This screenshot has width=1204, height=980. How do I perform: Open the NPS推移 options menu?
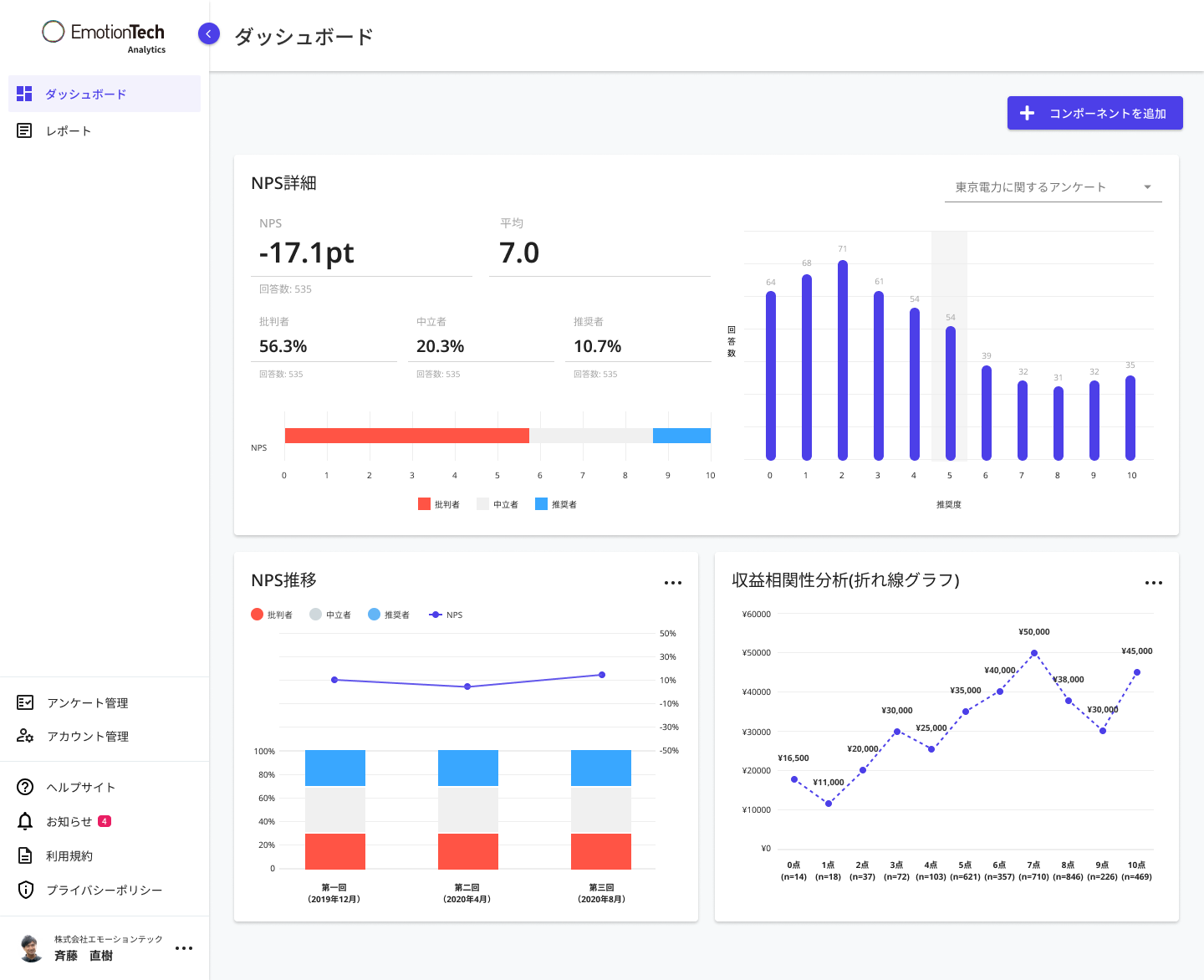(673, 582)
